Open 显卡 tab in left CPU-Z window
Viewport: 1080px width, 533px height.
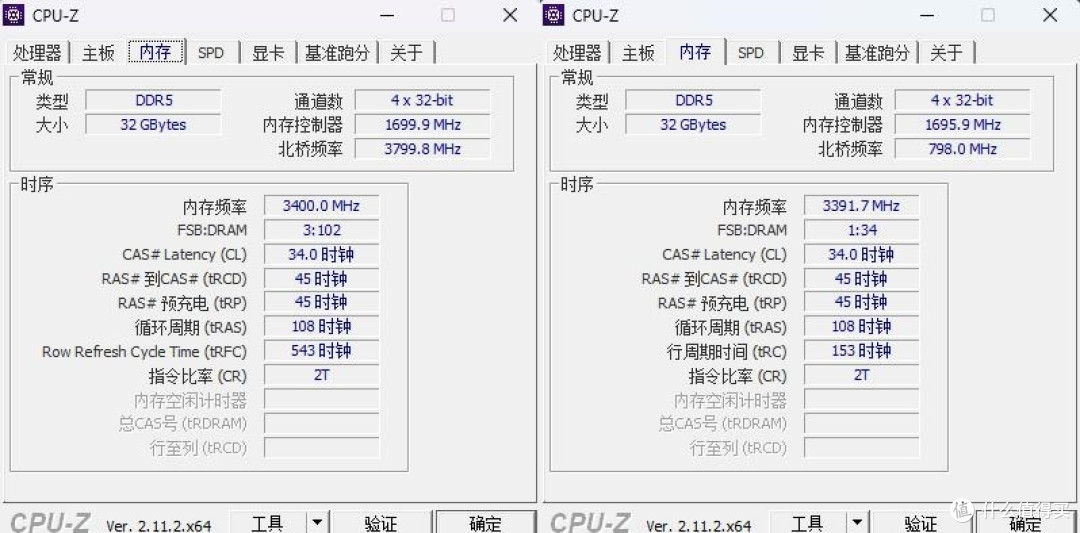tap(269, 53)
